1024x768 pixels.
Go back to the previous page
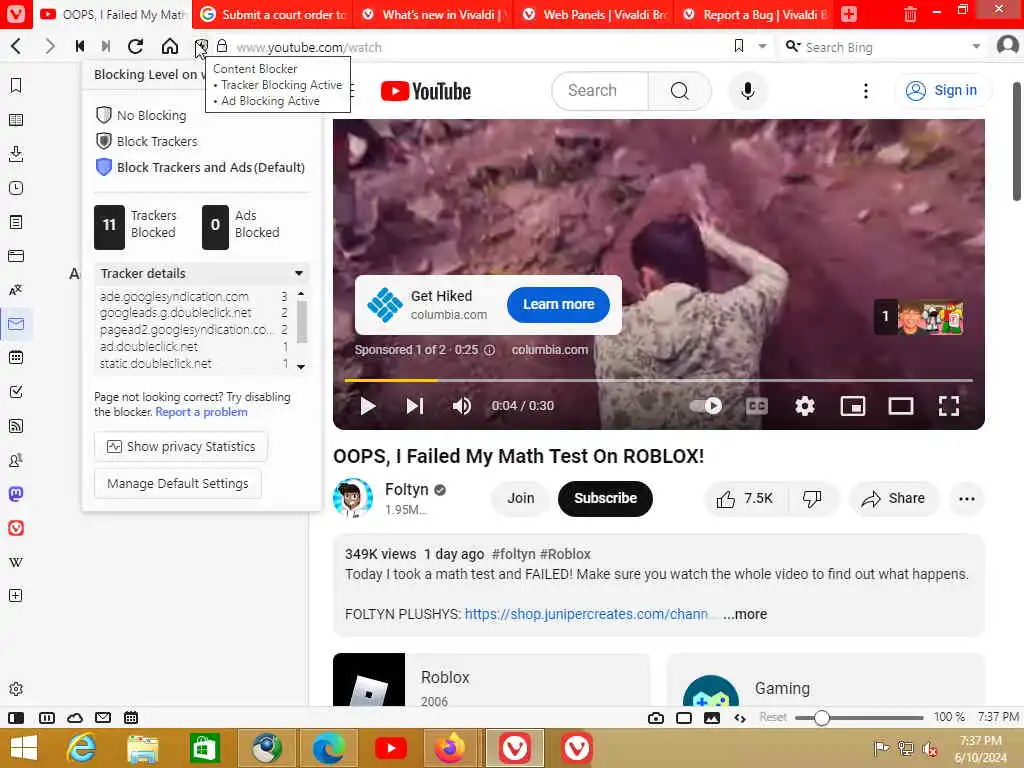(x=16, y=46)
